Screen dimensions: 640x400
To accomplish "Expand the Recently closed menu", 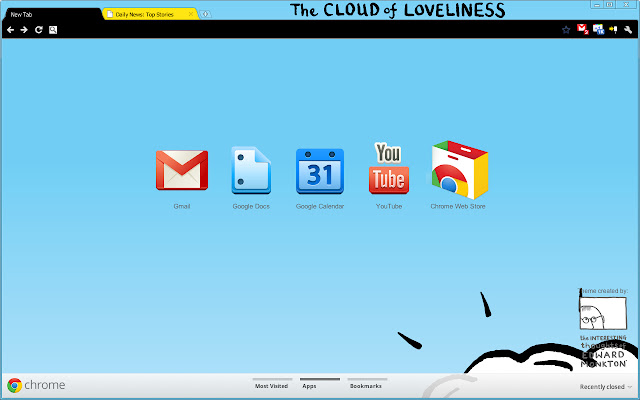I will point(606,387).
